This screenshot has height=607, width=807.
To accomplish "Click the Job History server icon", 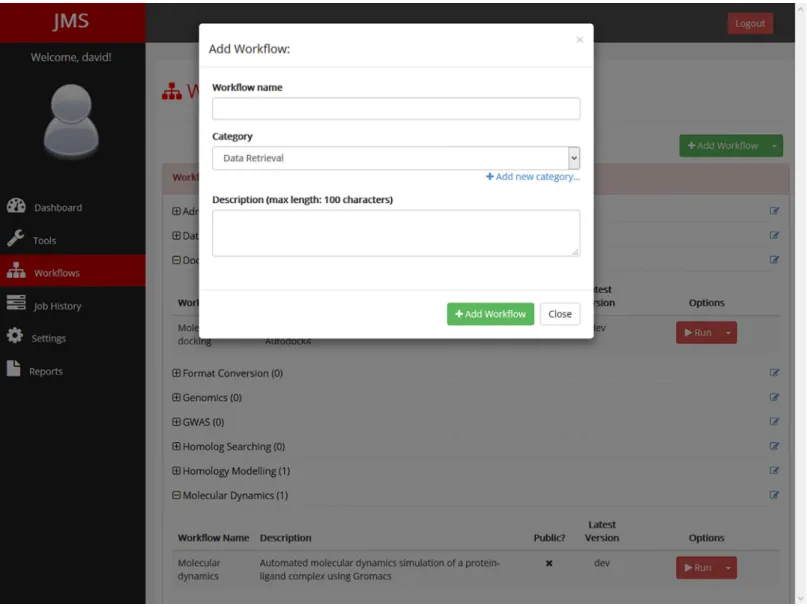I will click(16, 303).
